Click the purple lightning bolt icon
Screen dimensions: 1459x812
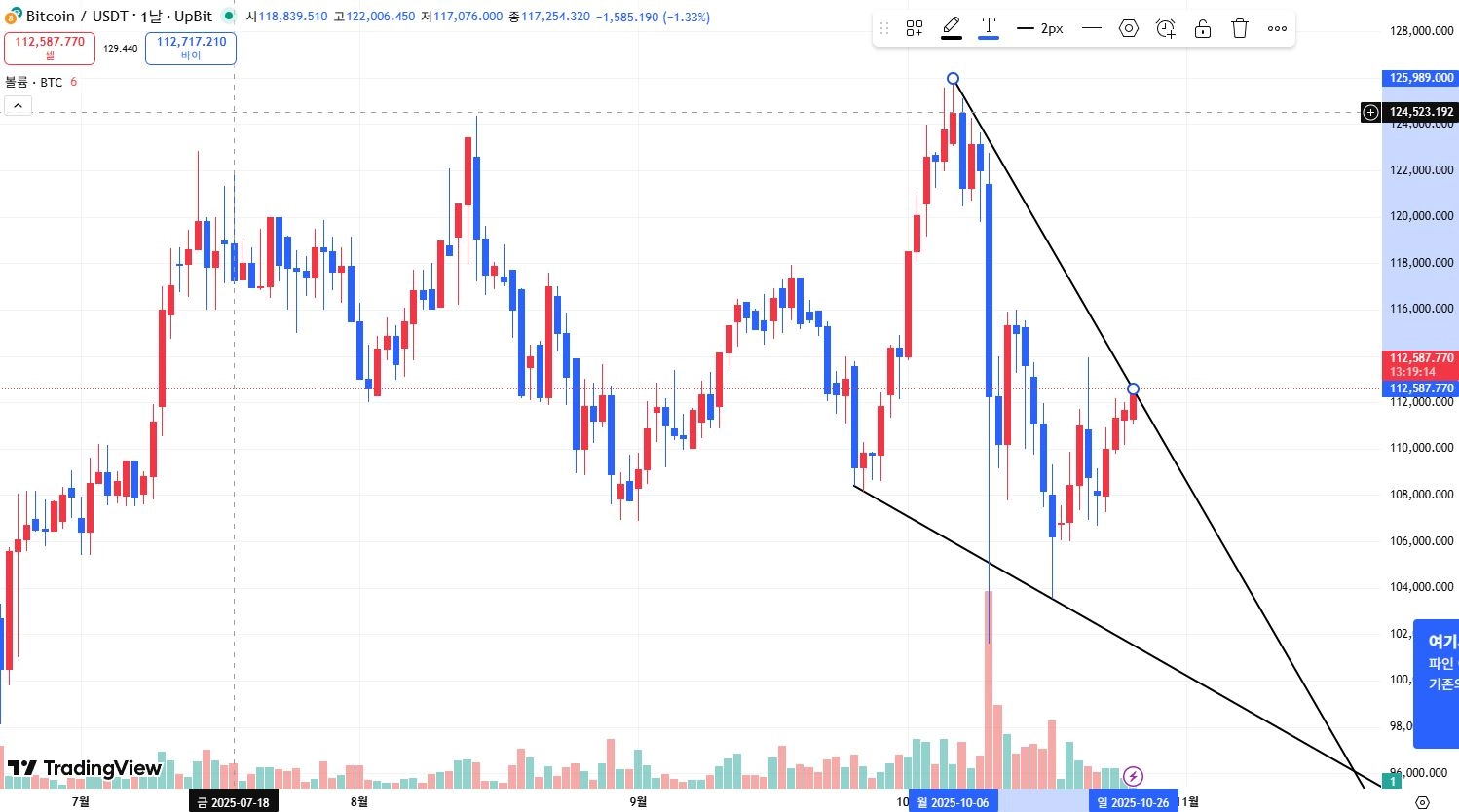pos(1133,776)
